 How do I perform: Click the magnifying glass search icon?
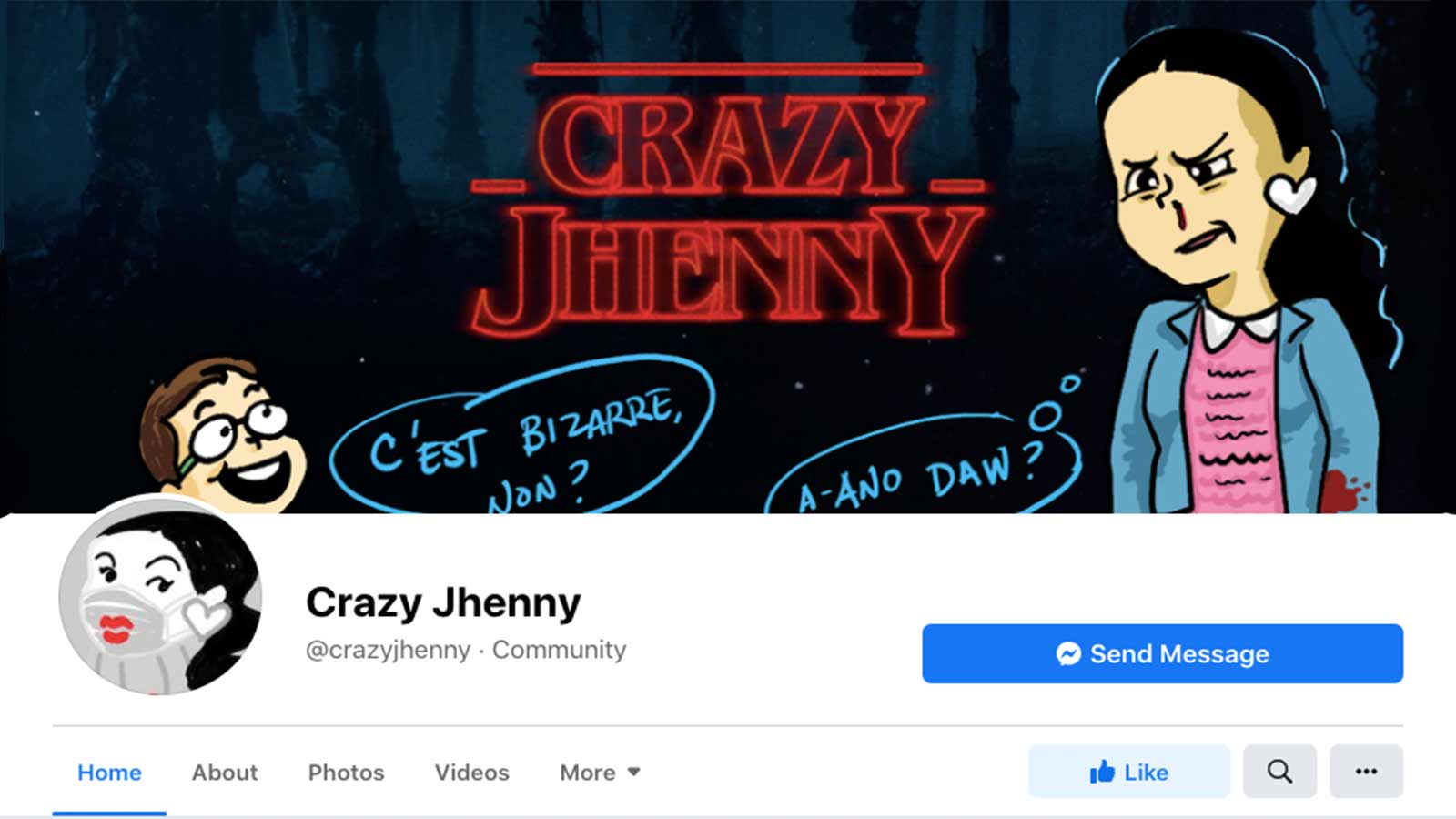point(1279,772)
